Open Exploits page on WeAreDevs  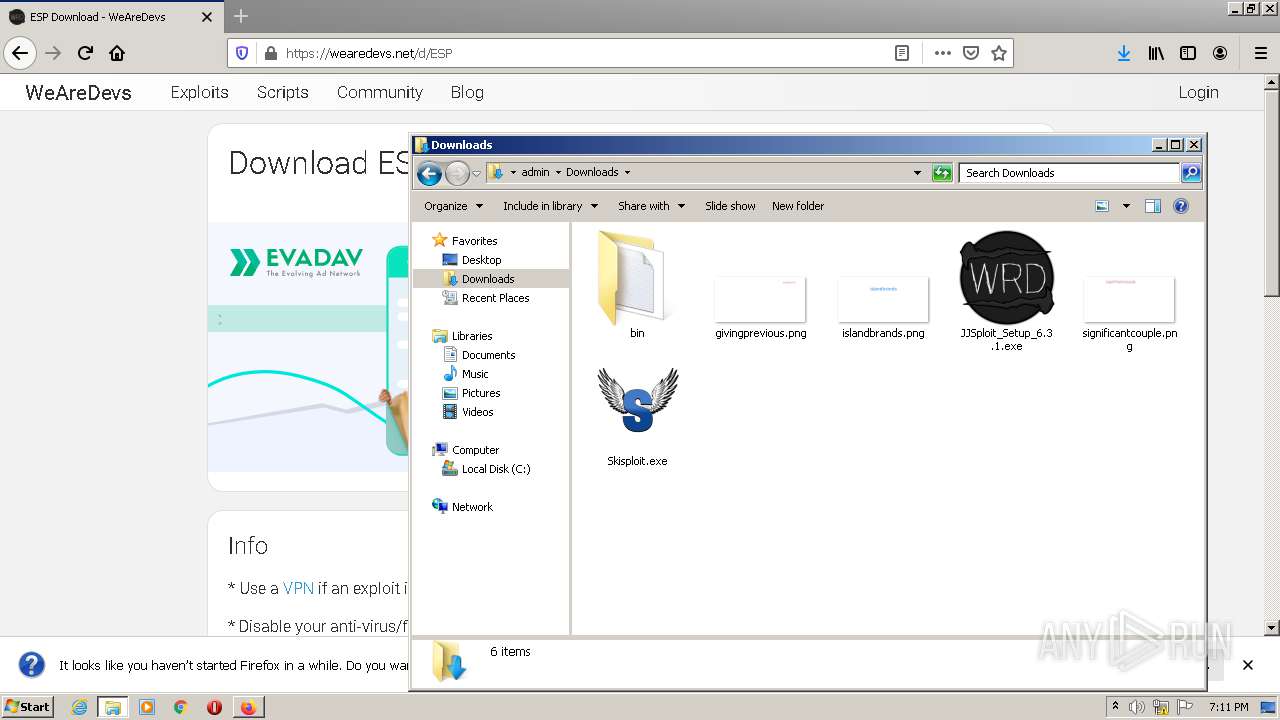(199, 92)
